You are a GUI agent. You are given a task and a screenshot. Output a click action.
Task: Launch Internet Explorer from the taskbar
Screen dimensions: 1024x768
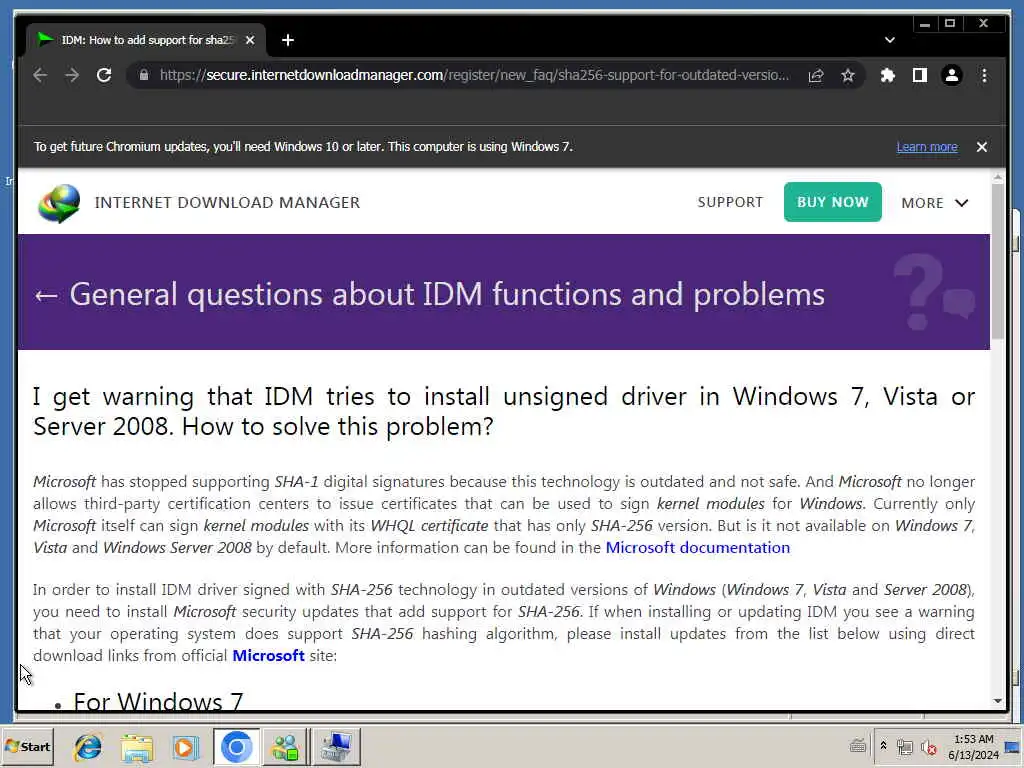[x=88, y=746]
